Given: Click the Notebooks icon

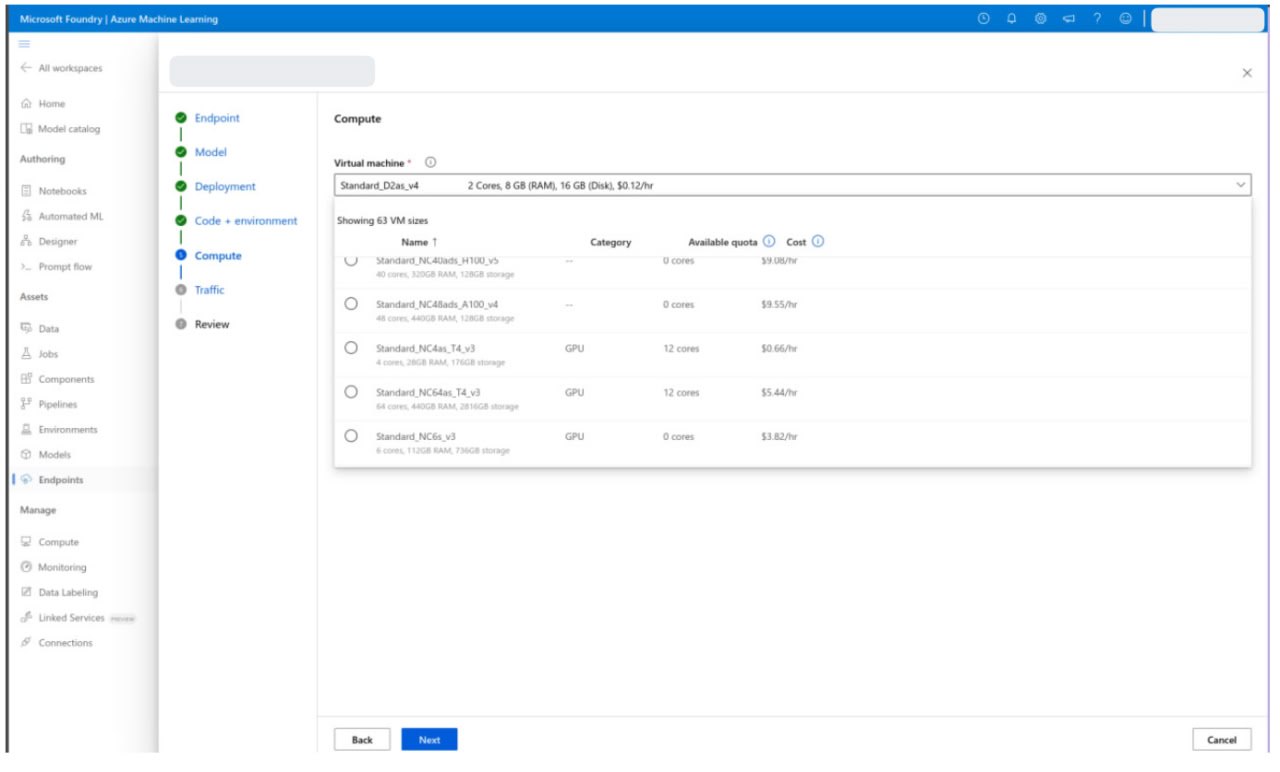Looking at the screenshot, I should pyautogui.click(x=26, y=191).
